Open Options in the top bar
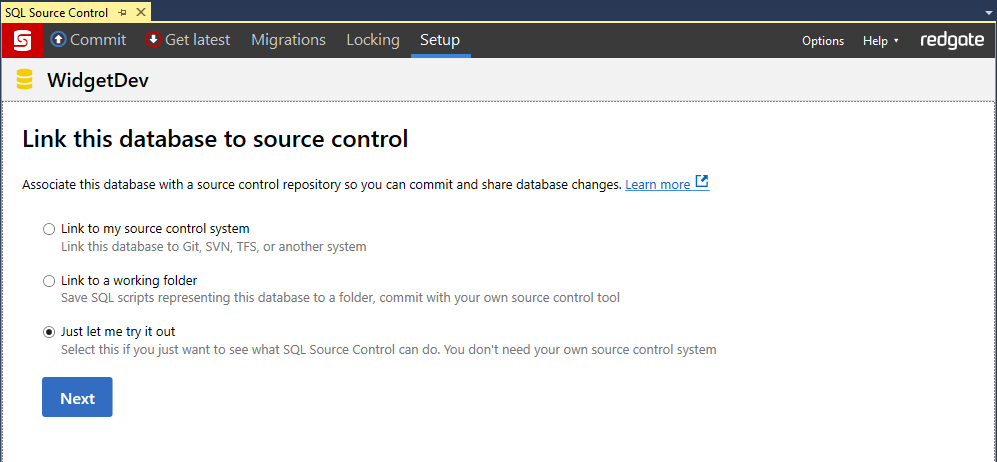Screen dimensions: 997x462 (x=823, y=41)
